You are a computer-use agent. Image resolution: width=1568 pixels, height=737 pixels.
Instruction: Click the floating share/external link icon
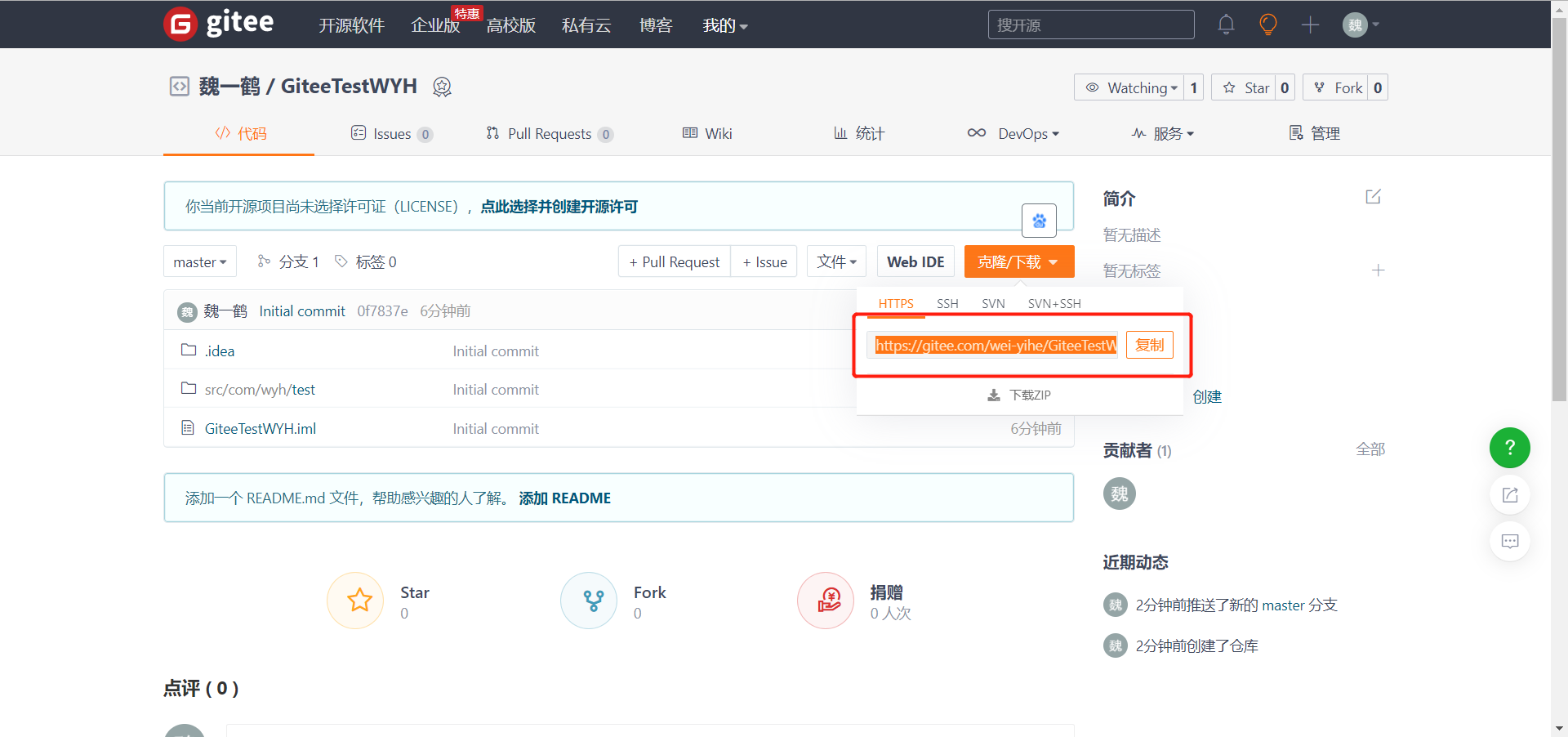click(1509, 494)
